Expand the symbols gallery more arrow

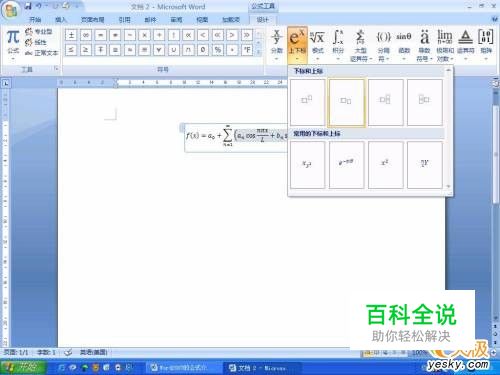coord(259,52)
